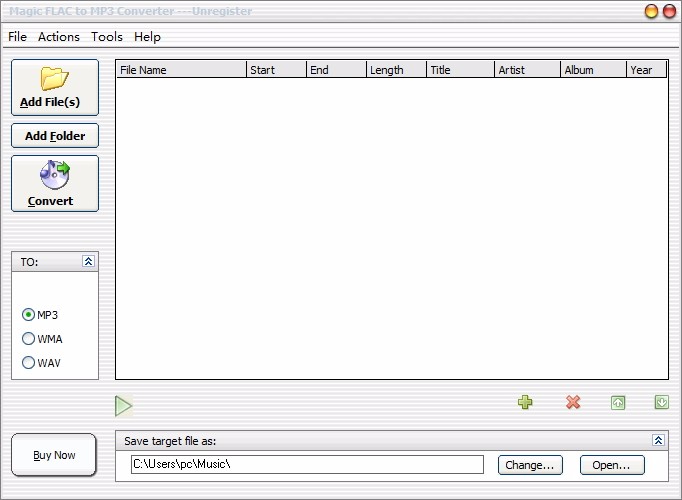The image size is (682, 500).
Task: Open the Actions menu
Action: [59, 37]
